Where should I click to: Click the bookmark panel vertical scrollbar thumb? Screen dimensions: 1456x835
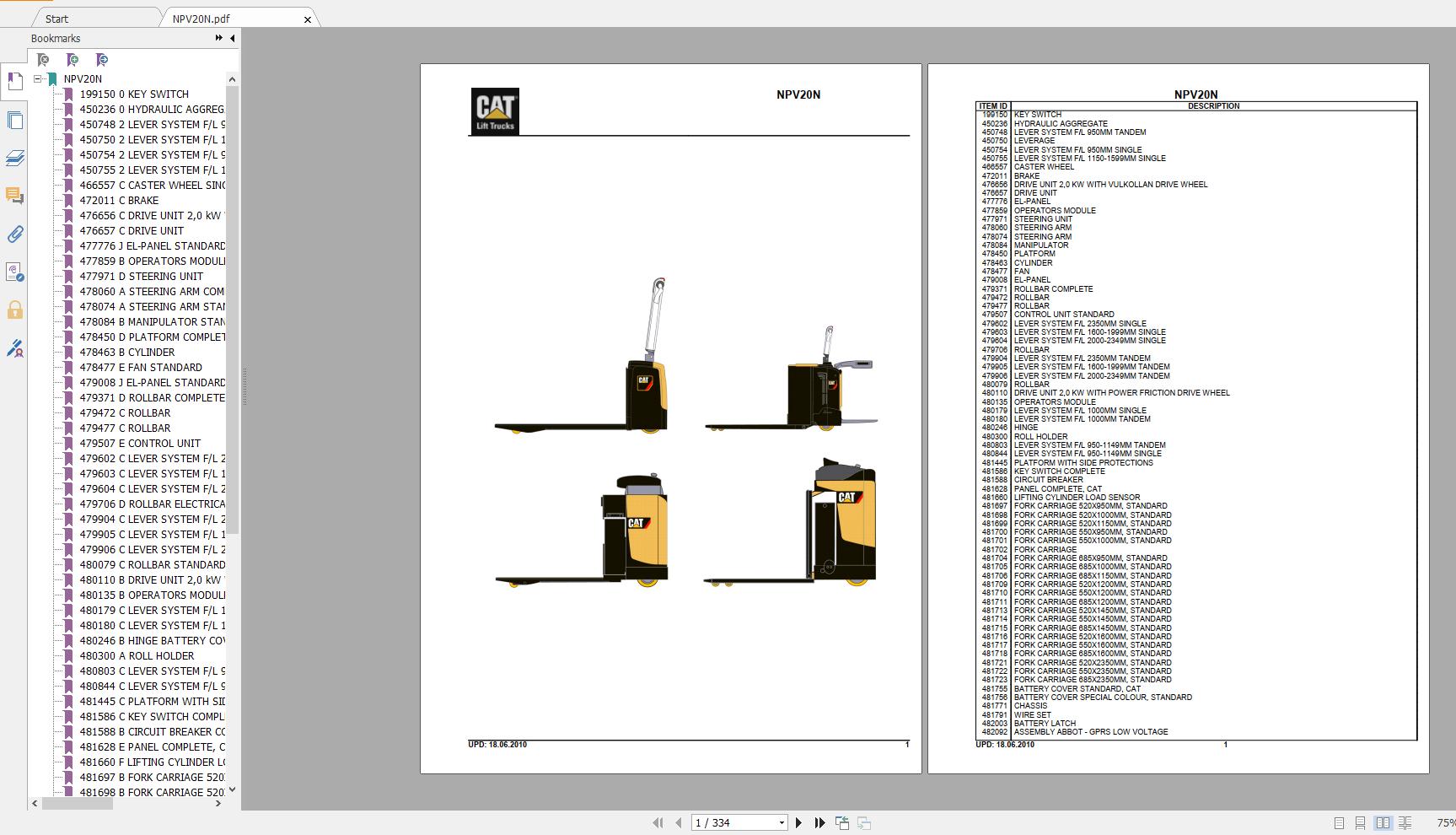click(x=232, y=310)
